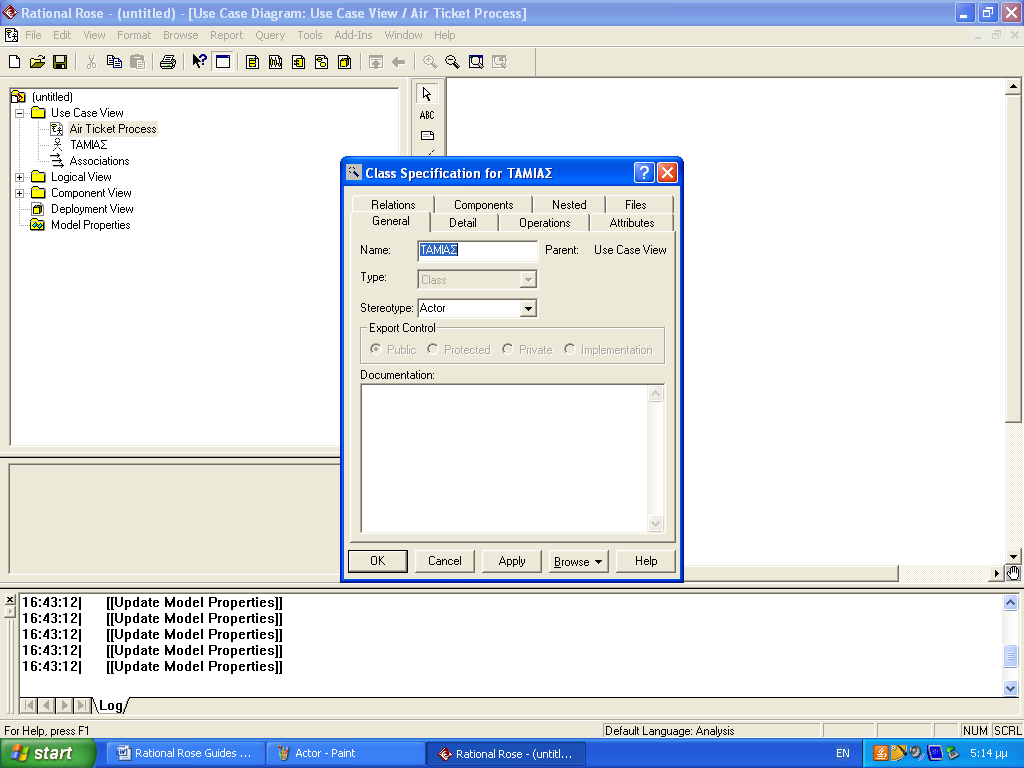The height and width of the screenshot is (768, 1024).
Task: Click the Paste clipboard toolbar icon
Action: [x=137, y=62]
